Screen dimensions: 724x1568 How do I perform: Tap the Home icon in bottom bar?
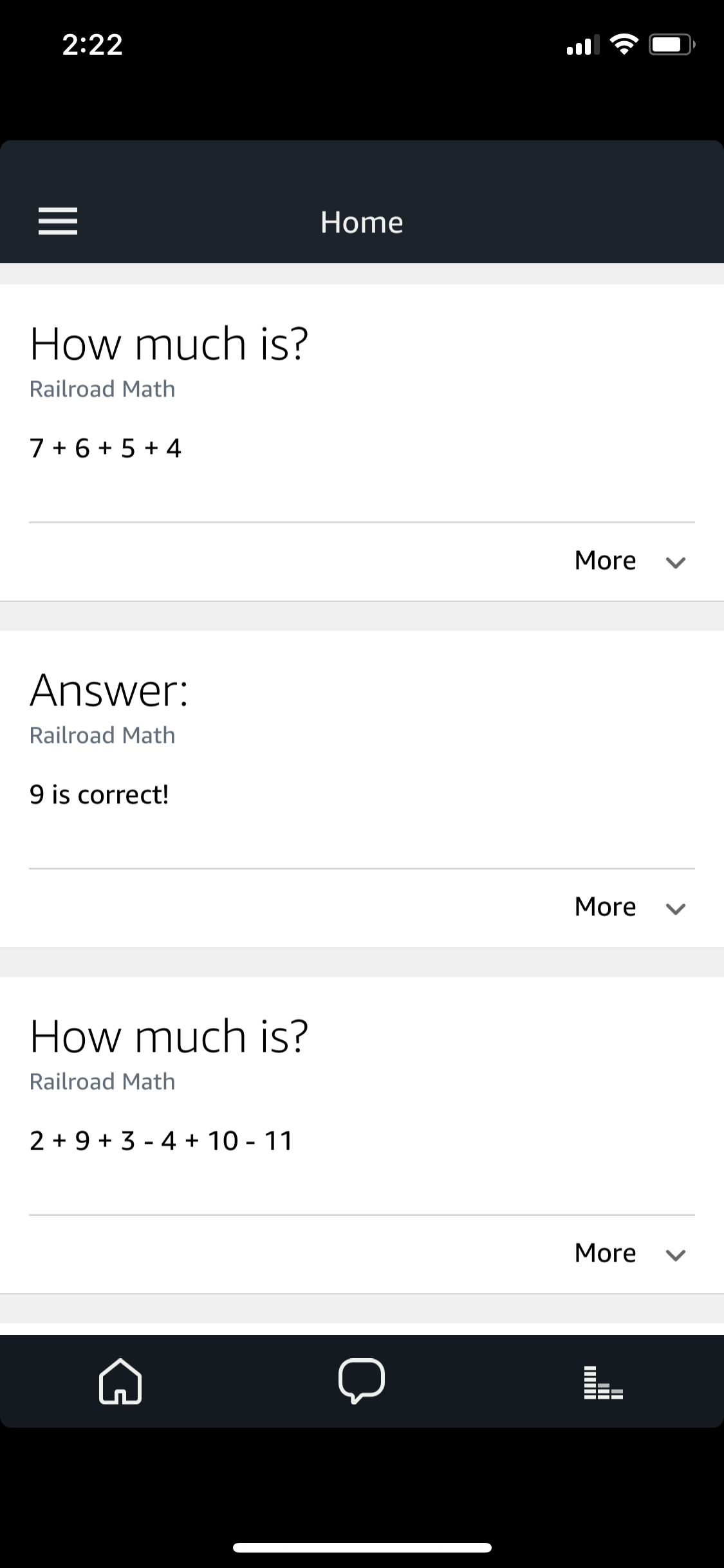coord(120,1381)
